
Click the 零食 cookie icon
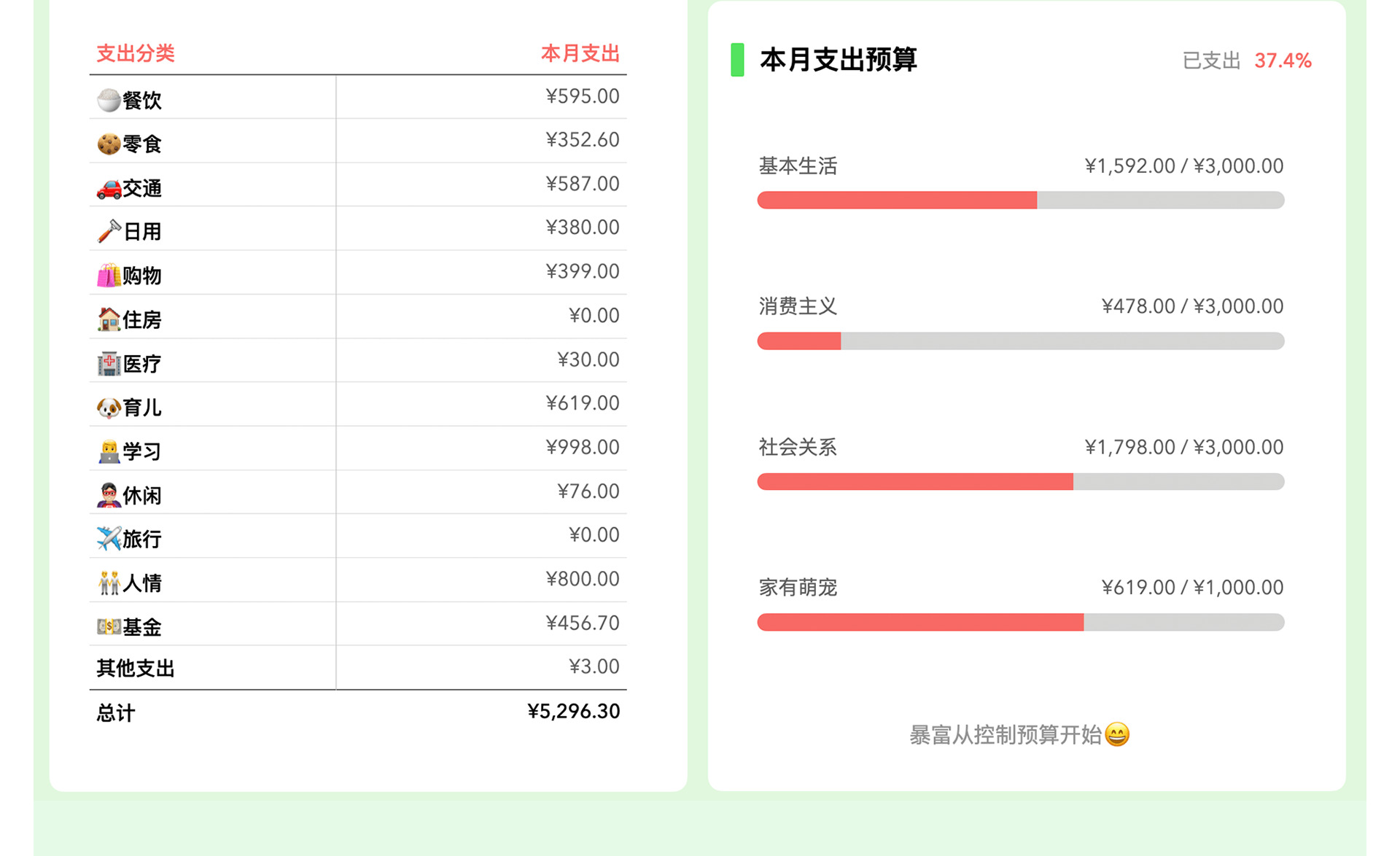[x=108, y=144]
